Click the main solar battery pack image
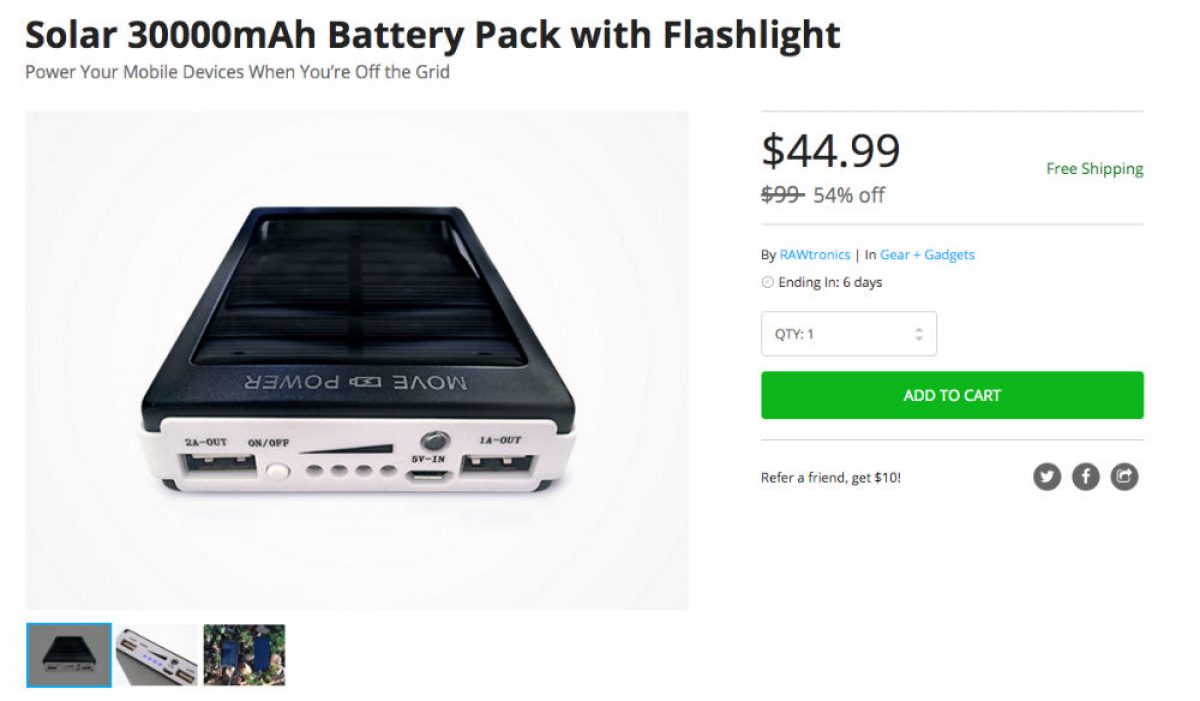The width and height of the screenshot is (1200, 701). tap(357, 360)
